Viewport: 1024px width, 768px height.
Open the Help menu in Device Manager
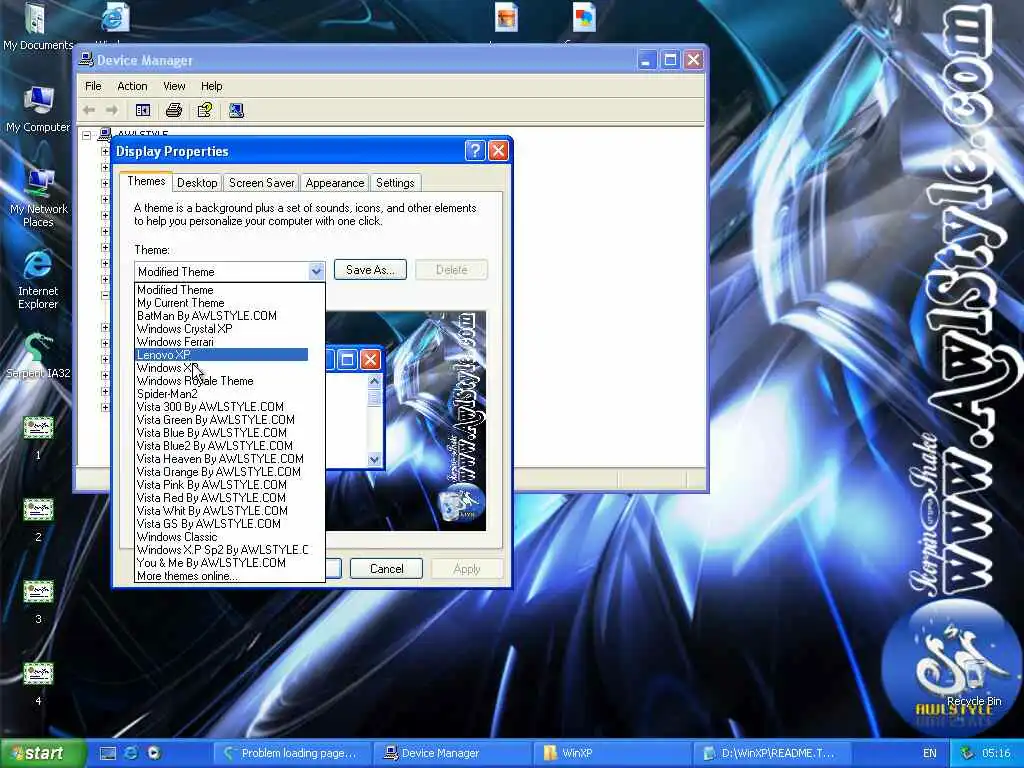[212, 86]
